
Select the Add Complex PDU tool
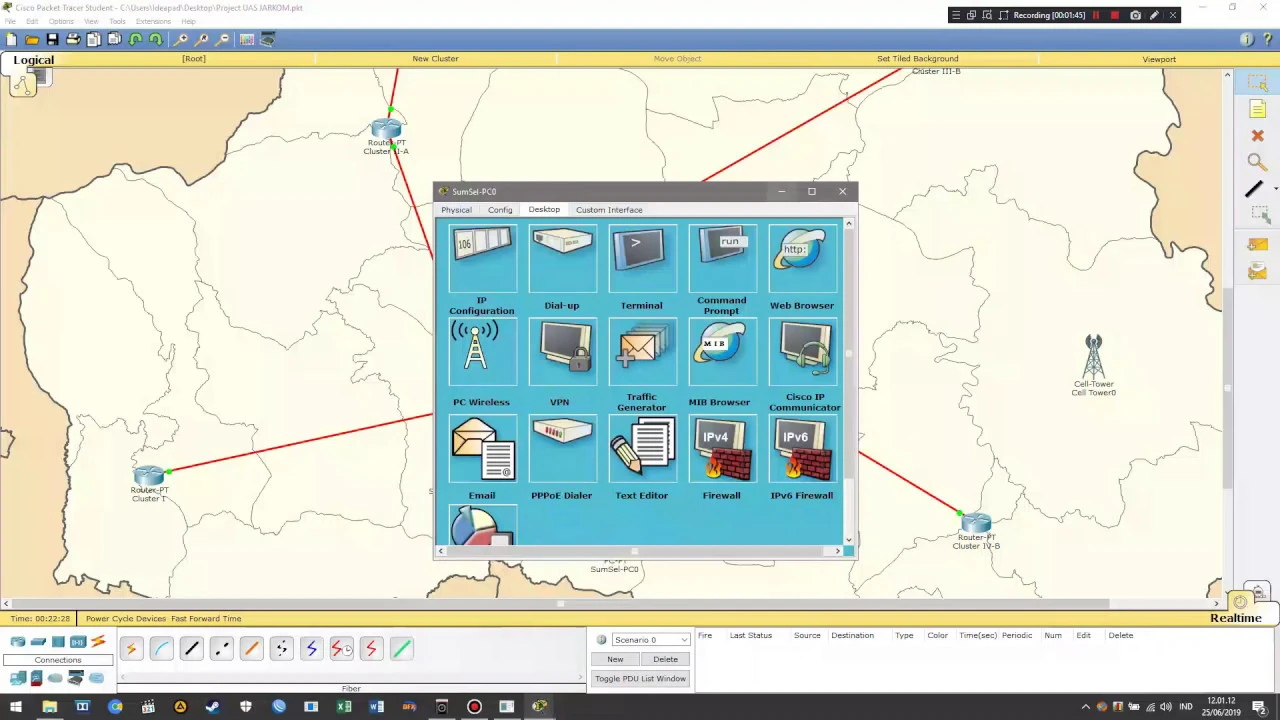[x=1258, y=272]
